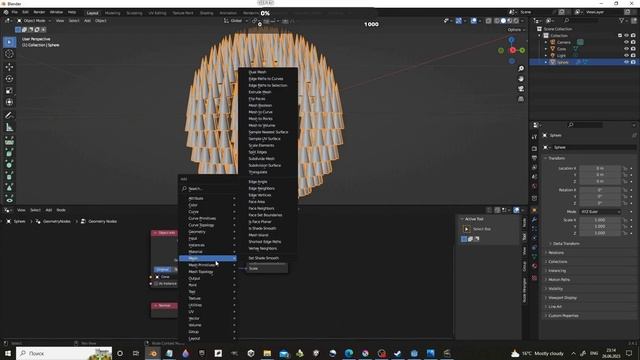This screenshot has height=360, width=640.
Task: Switch viewport to wireframe shading
Action: pyautogui.click(x=497, y=20)
